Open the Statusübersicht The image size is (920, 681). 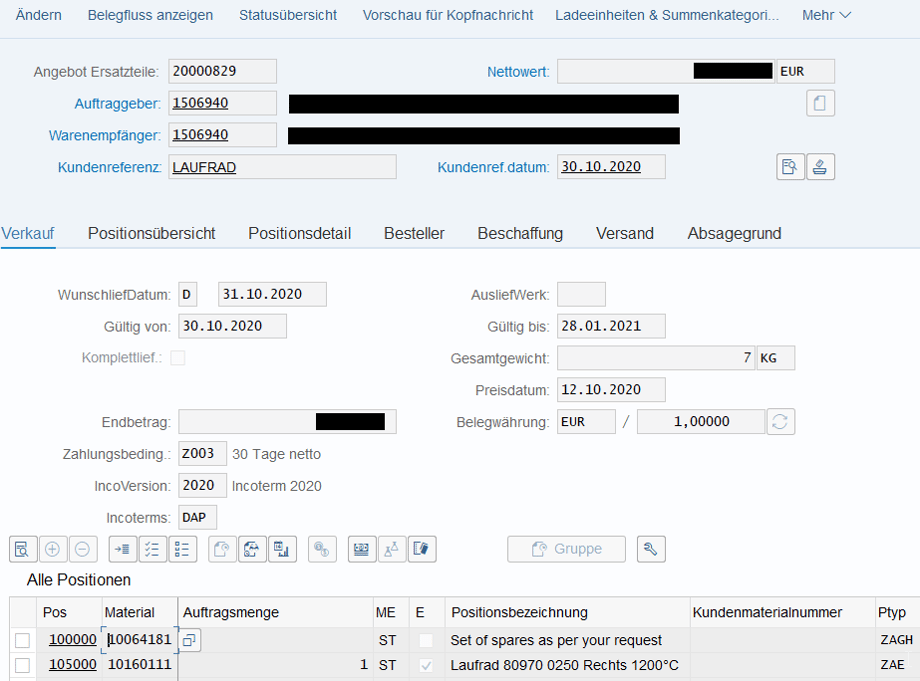point(288,15)
